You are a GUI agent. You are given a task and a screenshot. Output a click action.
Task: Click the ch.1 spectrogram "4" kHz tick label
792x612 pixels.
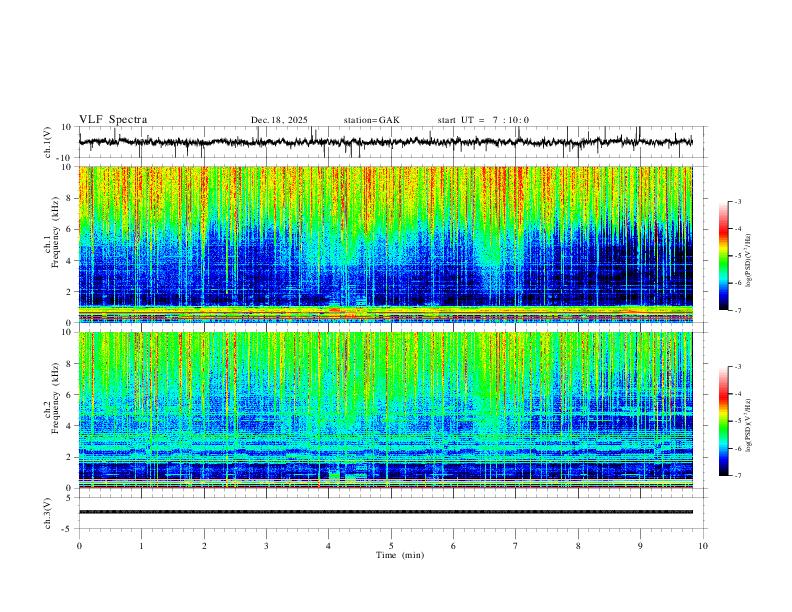tap(70, 261)
